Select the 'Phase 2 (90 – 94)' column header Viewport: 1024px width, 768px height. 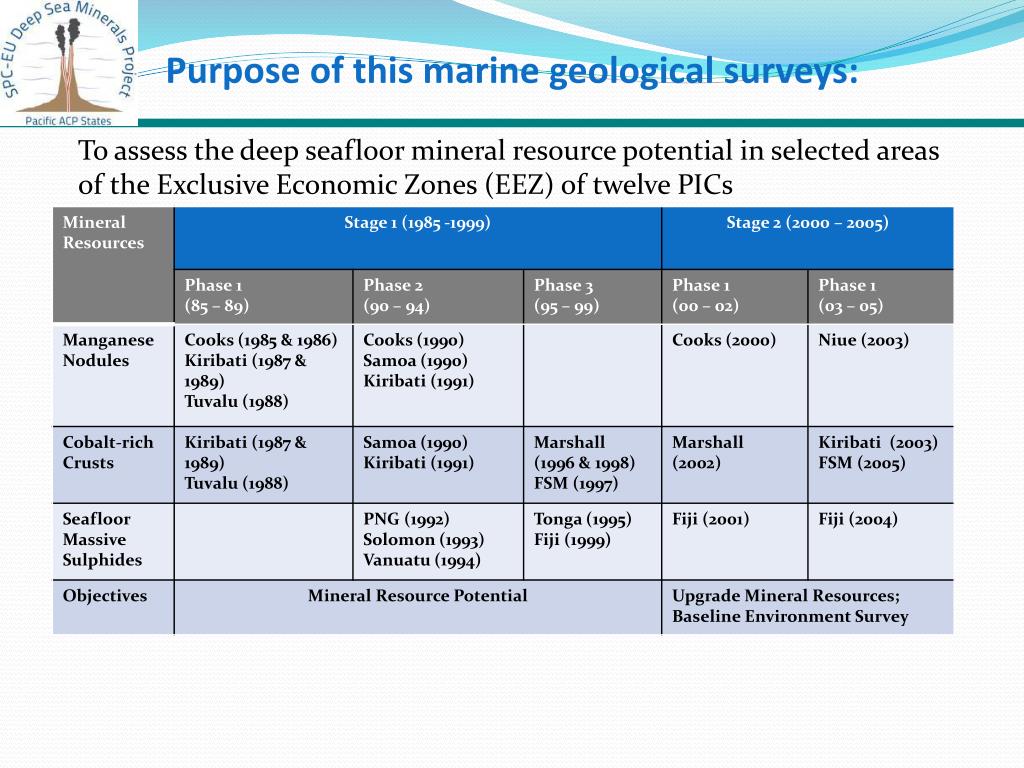point(438,296)
